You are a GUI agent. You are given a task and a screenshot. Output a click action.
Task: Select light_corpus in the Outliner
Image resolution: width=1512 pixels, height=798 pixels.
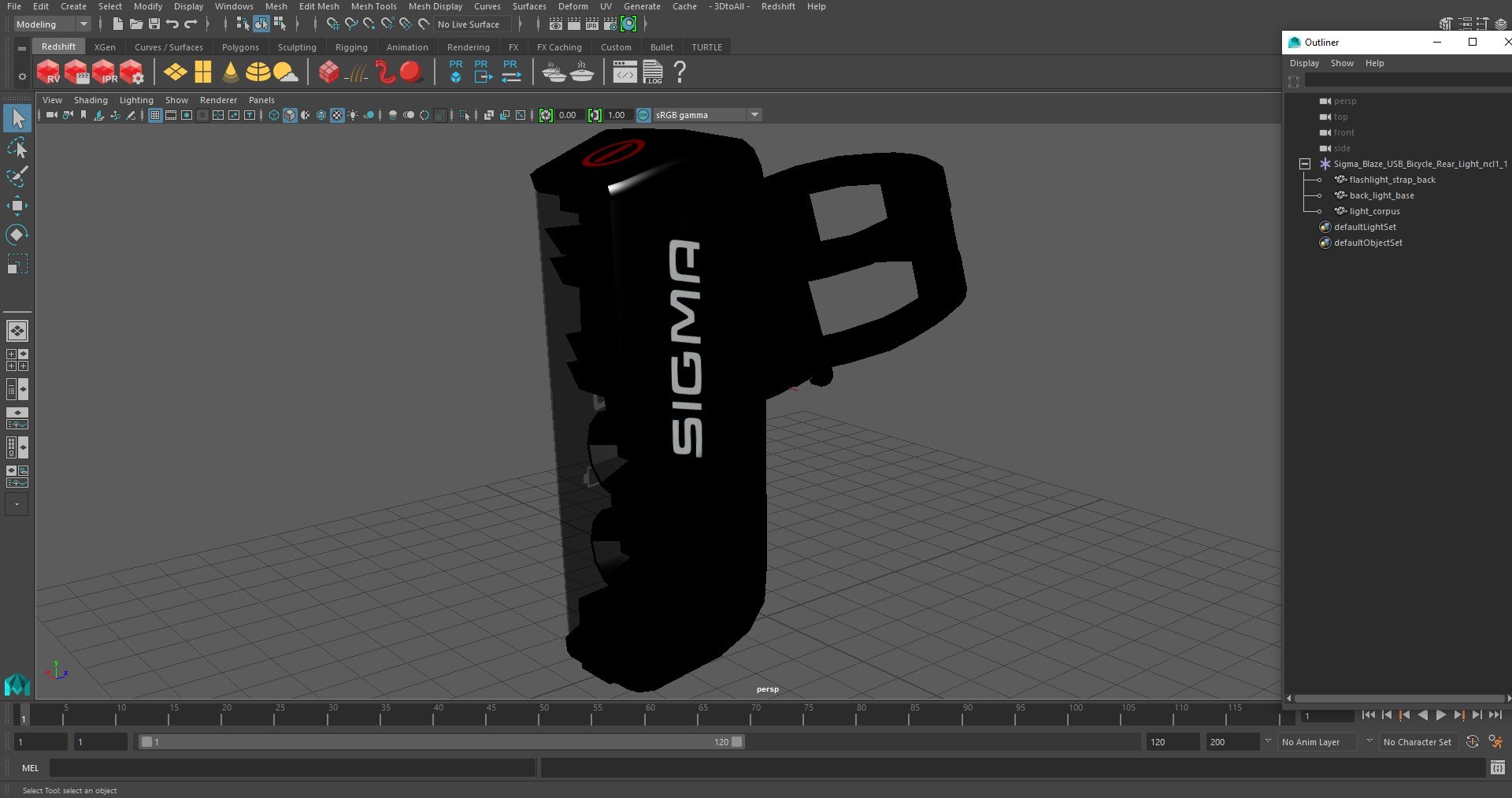(1374, 211)
